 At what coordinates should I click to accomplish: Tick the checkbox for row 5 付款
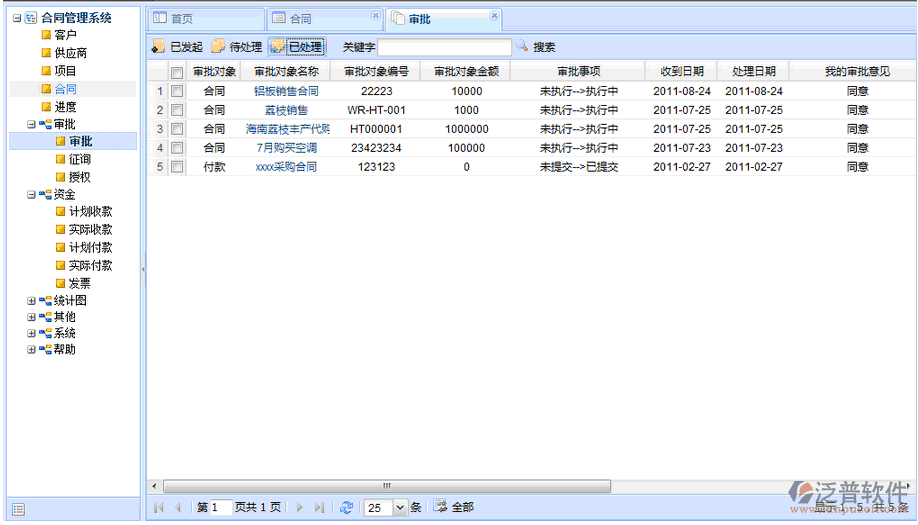point(177,167)
